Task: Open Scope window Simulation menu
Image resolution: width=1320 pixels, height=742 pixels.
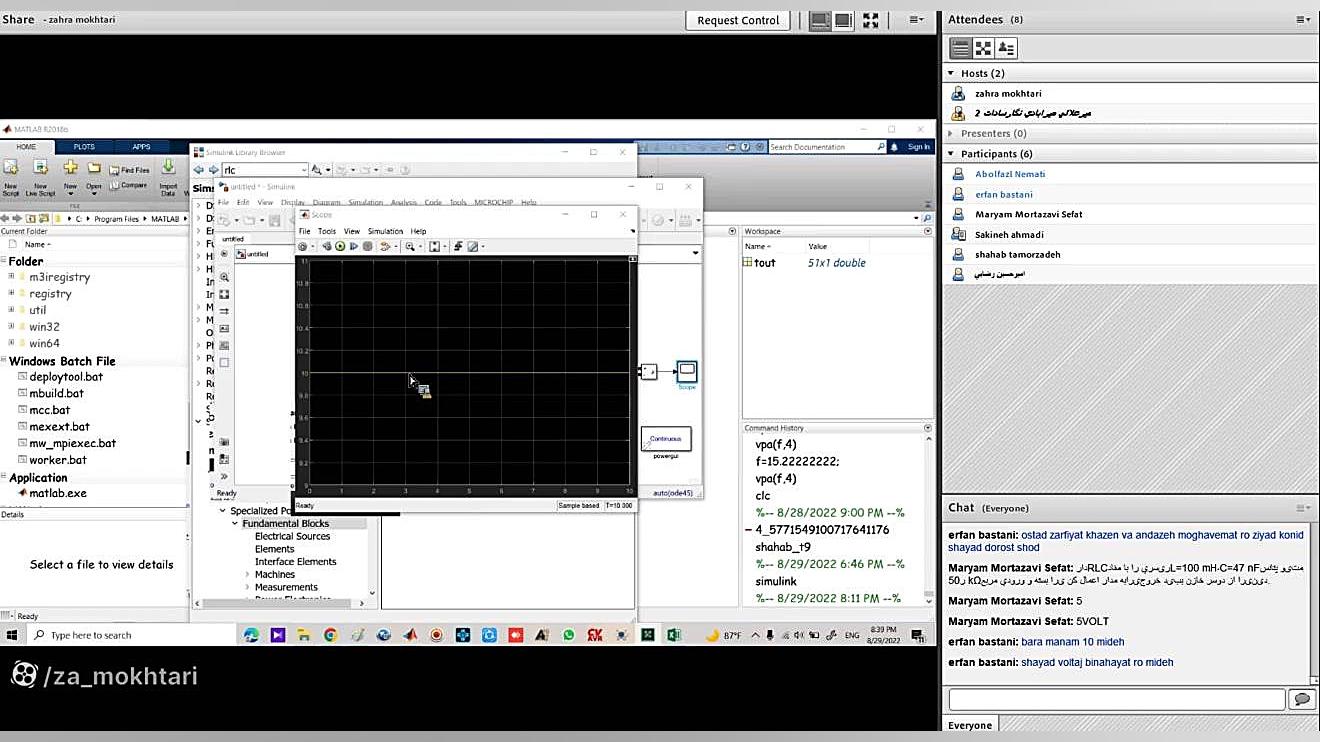Action: pos(385,231)
